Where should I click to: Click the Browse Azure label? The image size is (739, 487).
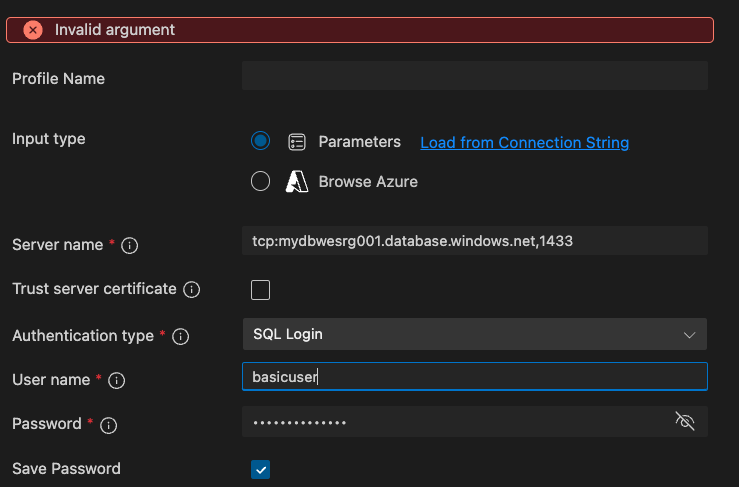click(368, 182)
